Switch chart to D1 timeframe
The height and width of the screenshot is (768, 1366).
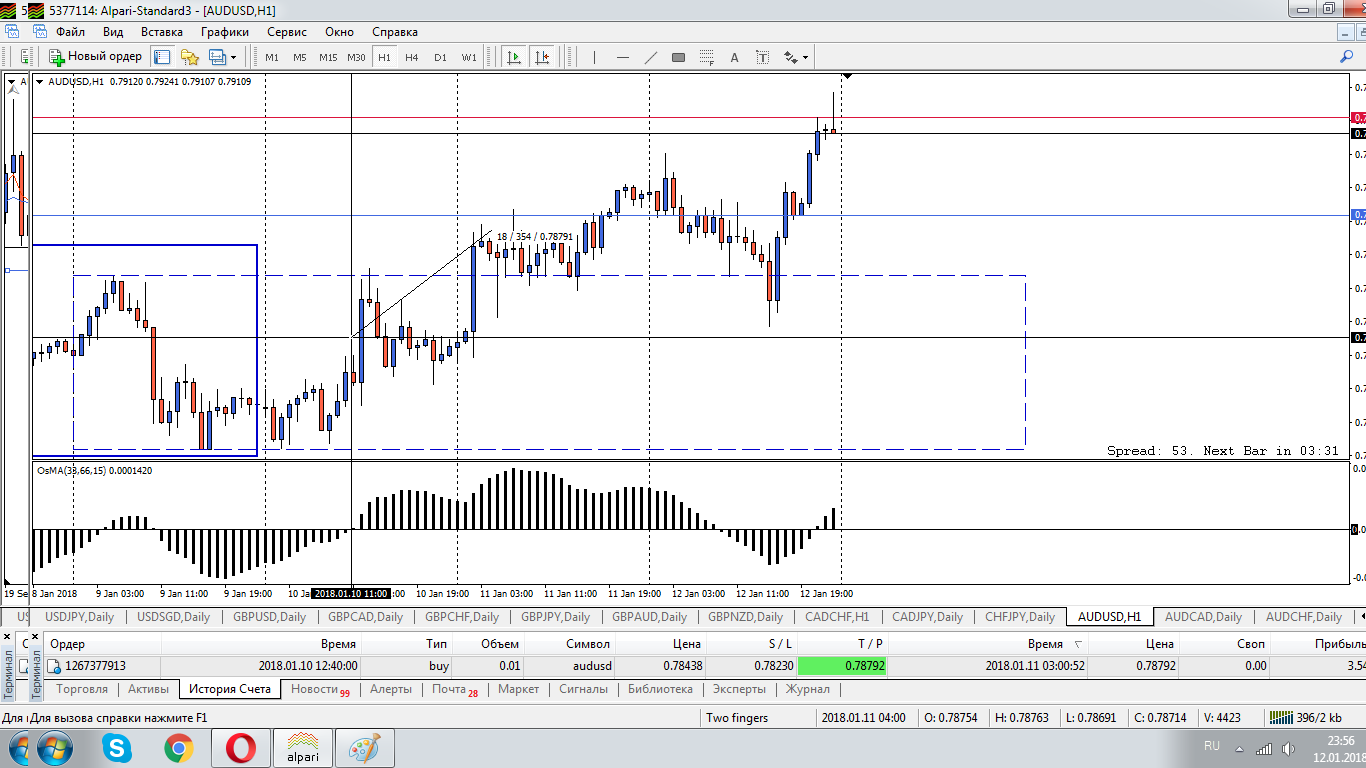[440, 57]
